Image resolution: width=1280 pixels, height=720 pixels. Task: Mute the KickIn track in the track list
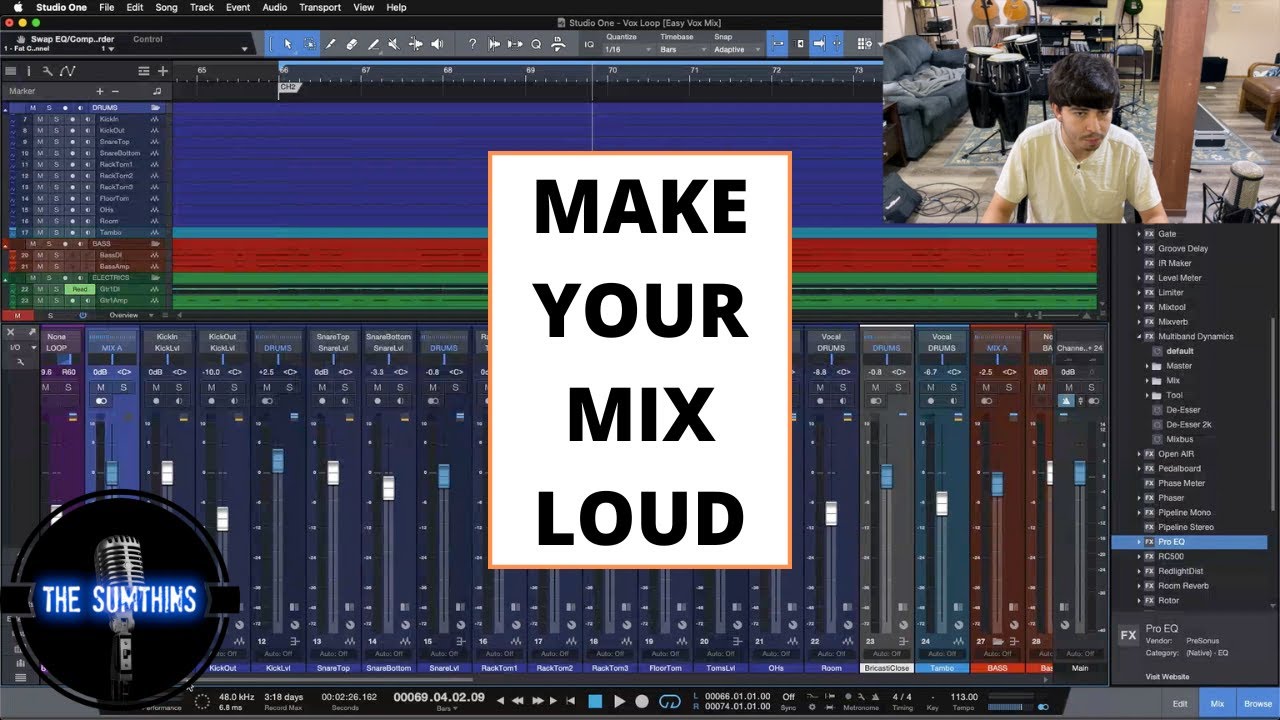tap(40, 119)
